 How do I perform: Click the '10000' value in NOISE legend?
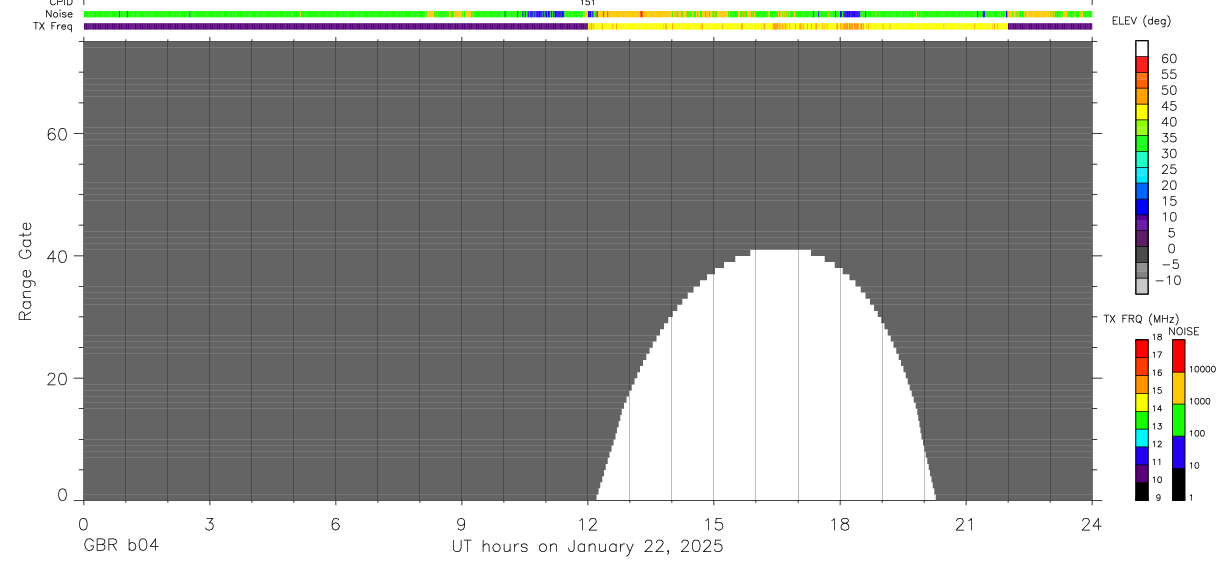click(x=1201, y=369)
